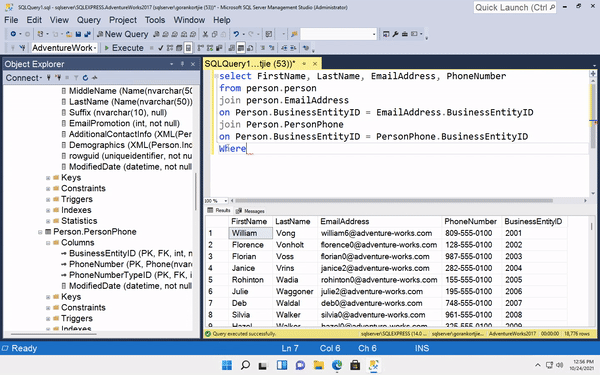This screenshot has height=375, width=600.
Task: Click the Object Explorer horizontal scrollbar
Action: coord(54,334)
